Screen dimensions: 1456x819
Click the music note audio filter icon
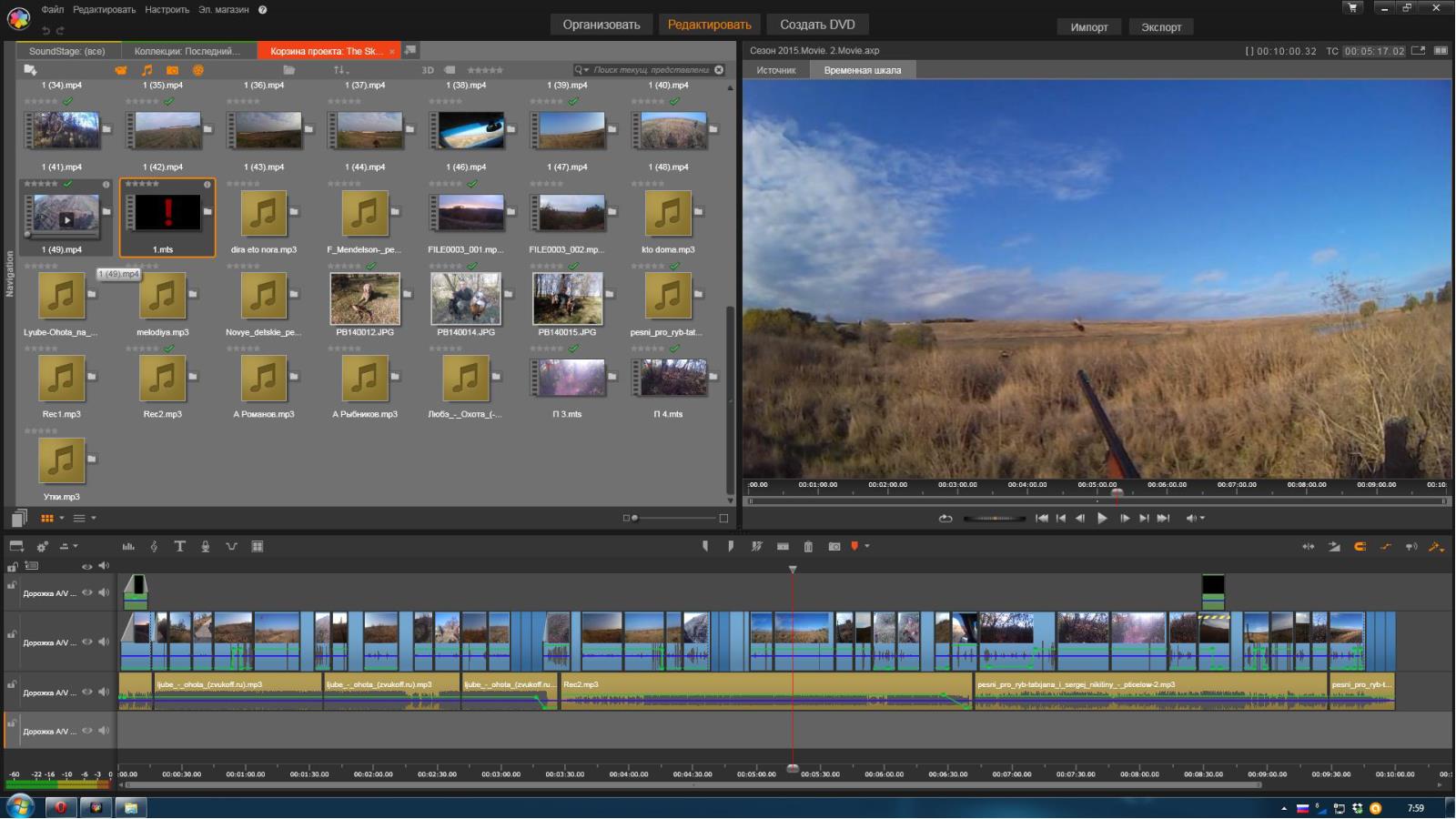tap(147, 70)
